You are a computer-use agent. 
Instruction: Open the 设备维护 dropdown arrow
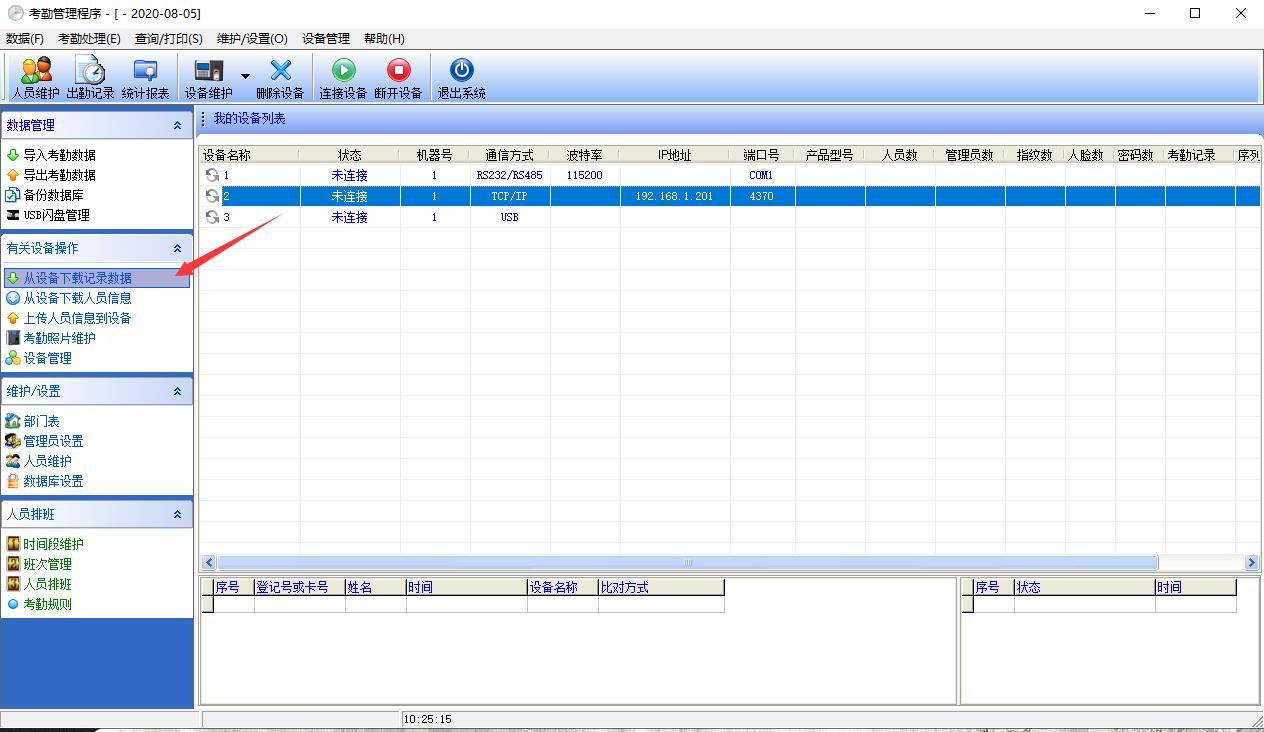point(245,76)
